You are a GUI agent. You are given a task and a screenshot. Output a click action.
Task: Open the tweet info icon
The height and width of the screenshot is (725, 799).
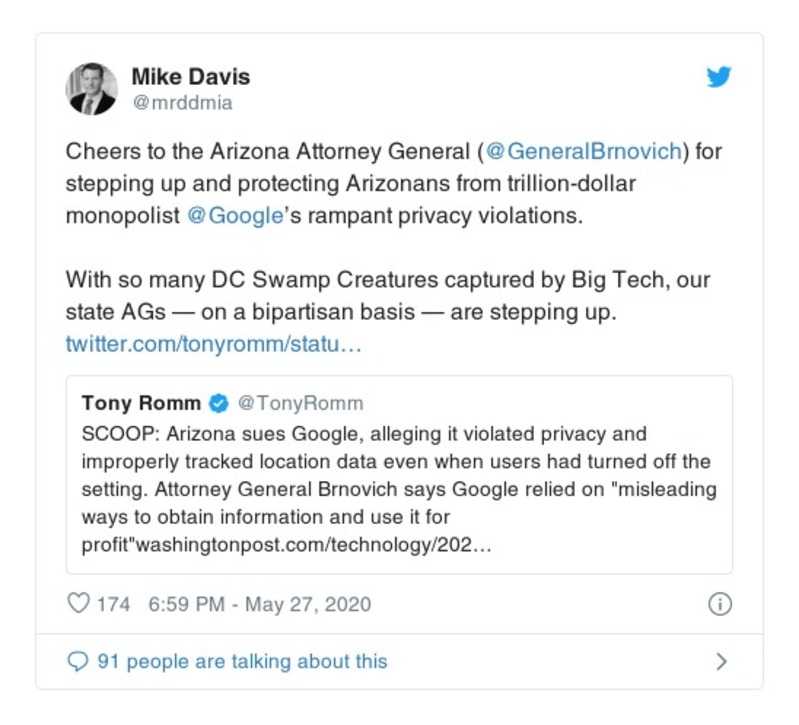point(719,604)
